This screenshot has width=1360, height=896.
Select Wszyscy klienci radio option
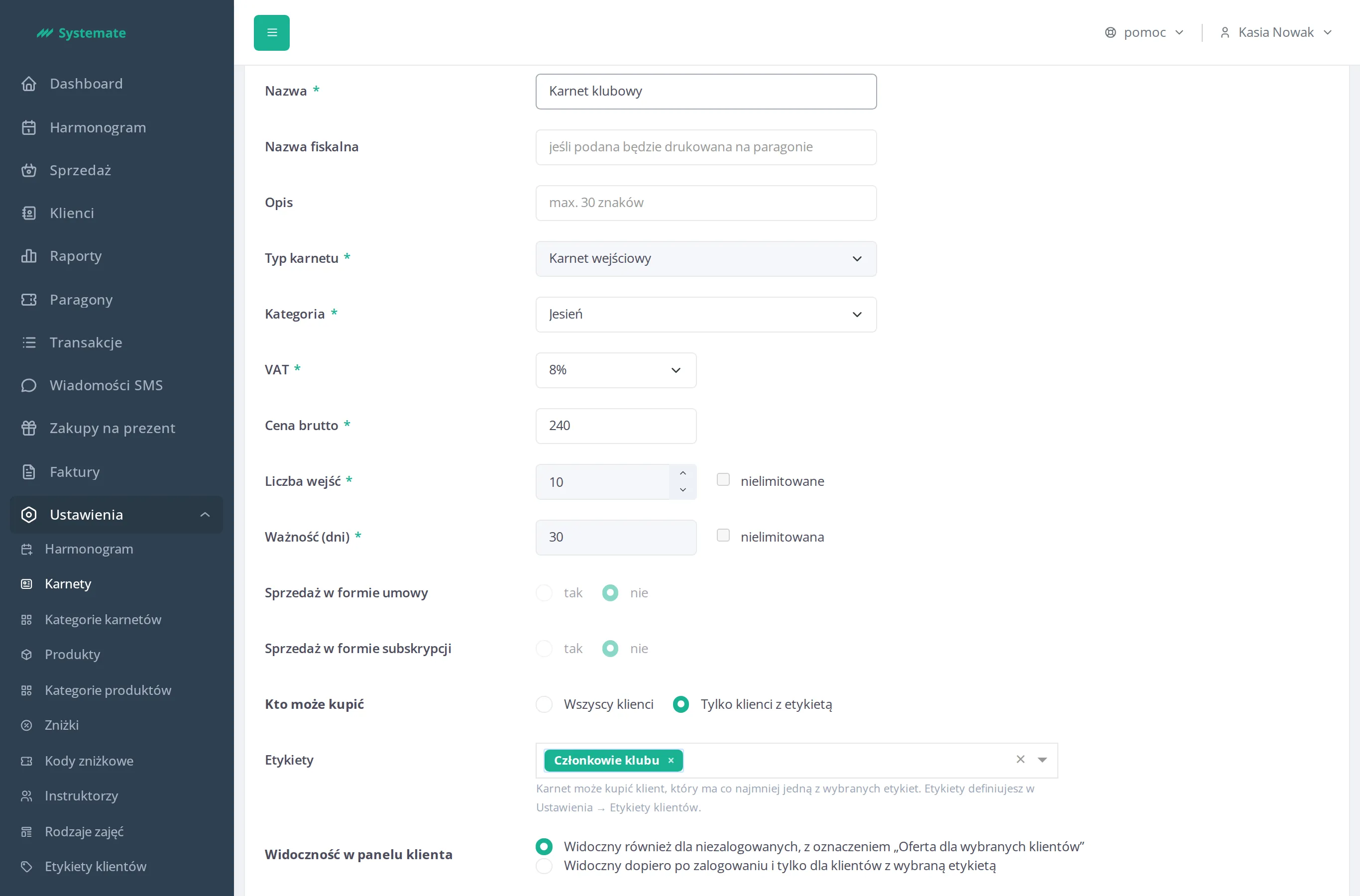pyautogui.click(x=544, y=704)
